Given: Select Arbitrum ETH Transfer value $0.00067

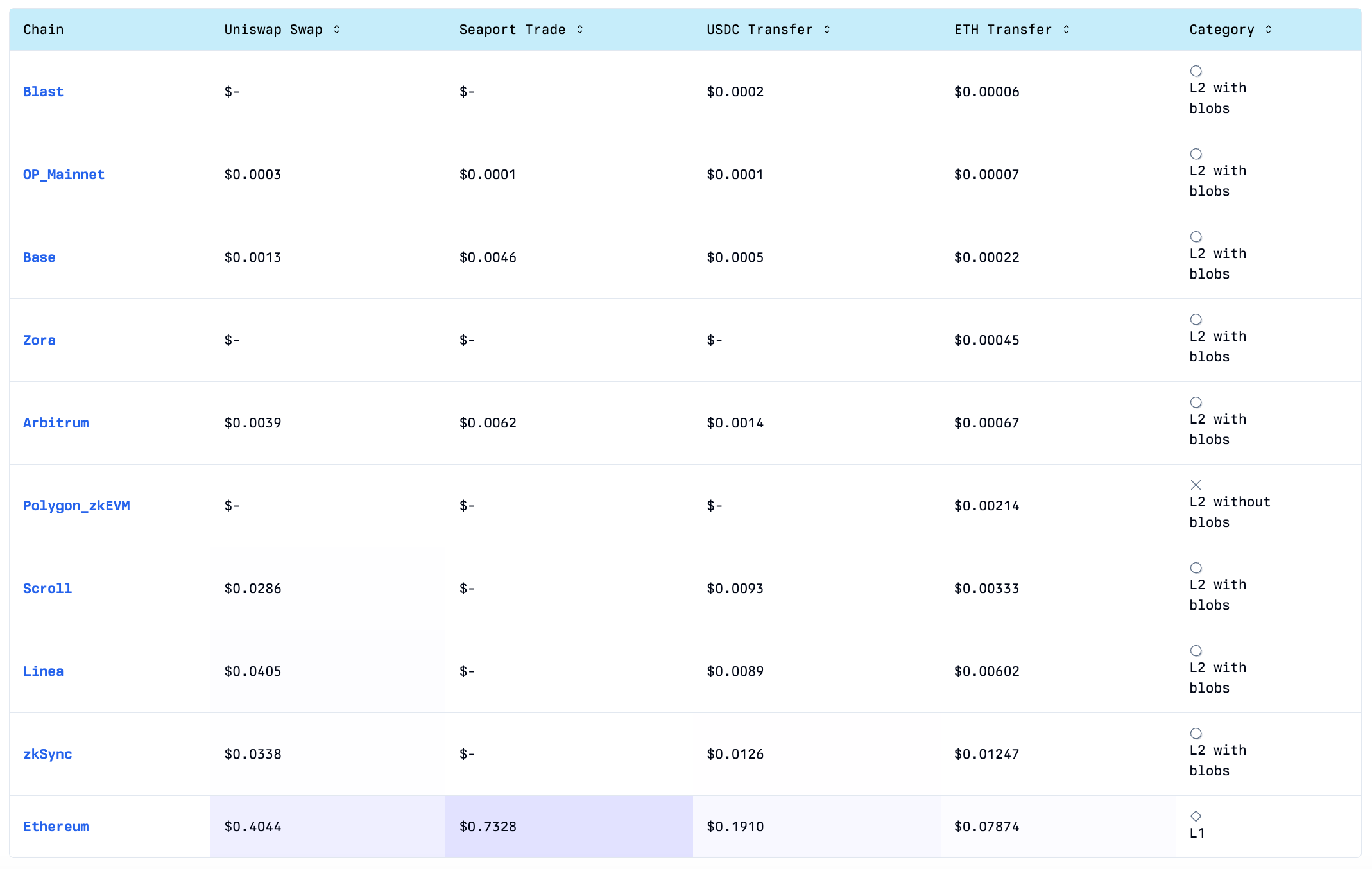Looking at the screenshot, I should pos(986,423).
